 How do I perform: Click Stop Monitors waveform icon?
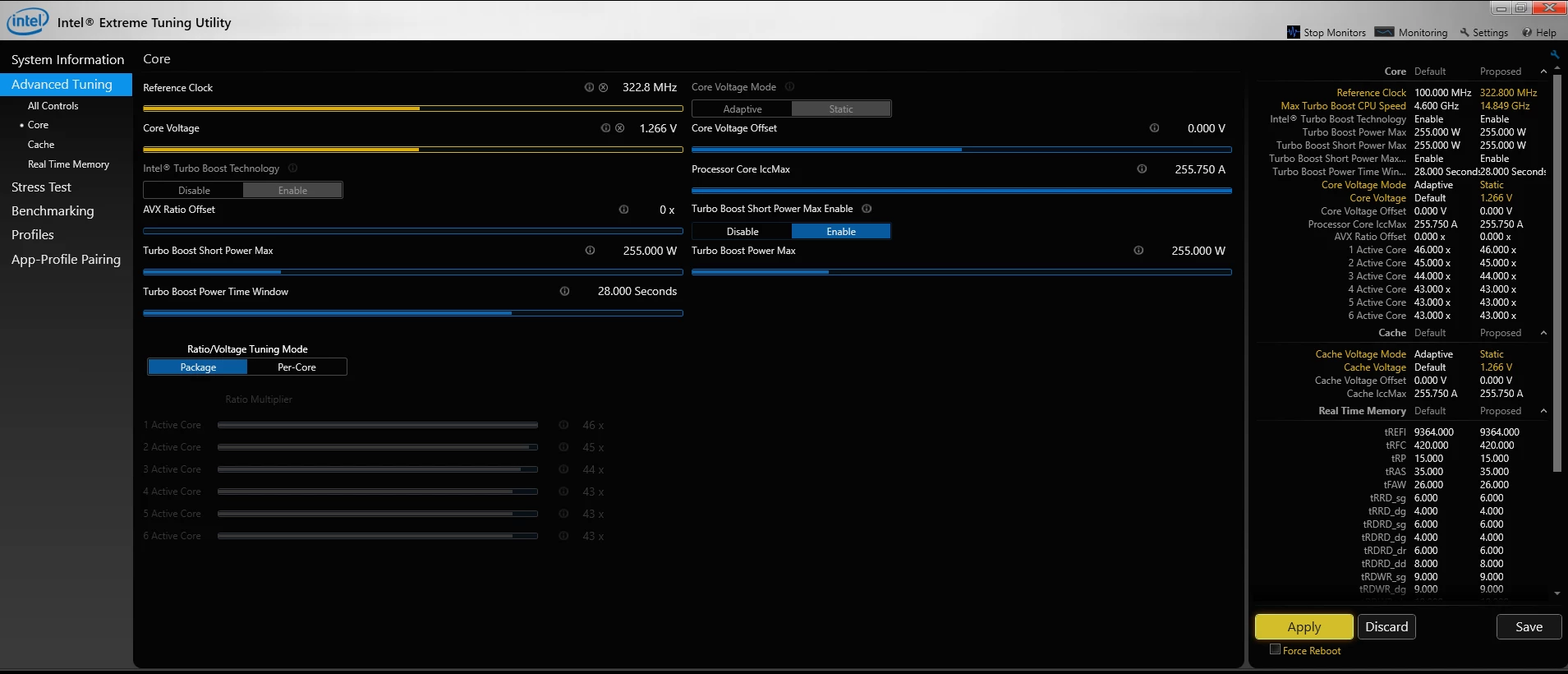1294,32
